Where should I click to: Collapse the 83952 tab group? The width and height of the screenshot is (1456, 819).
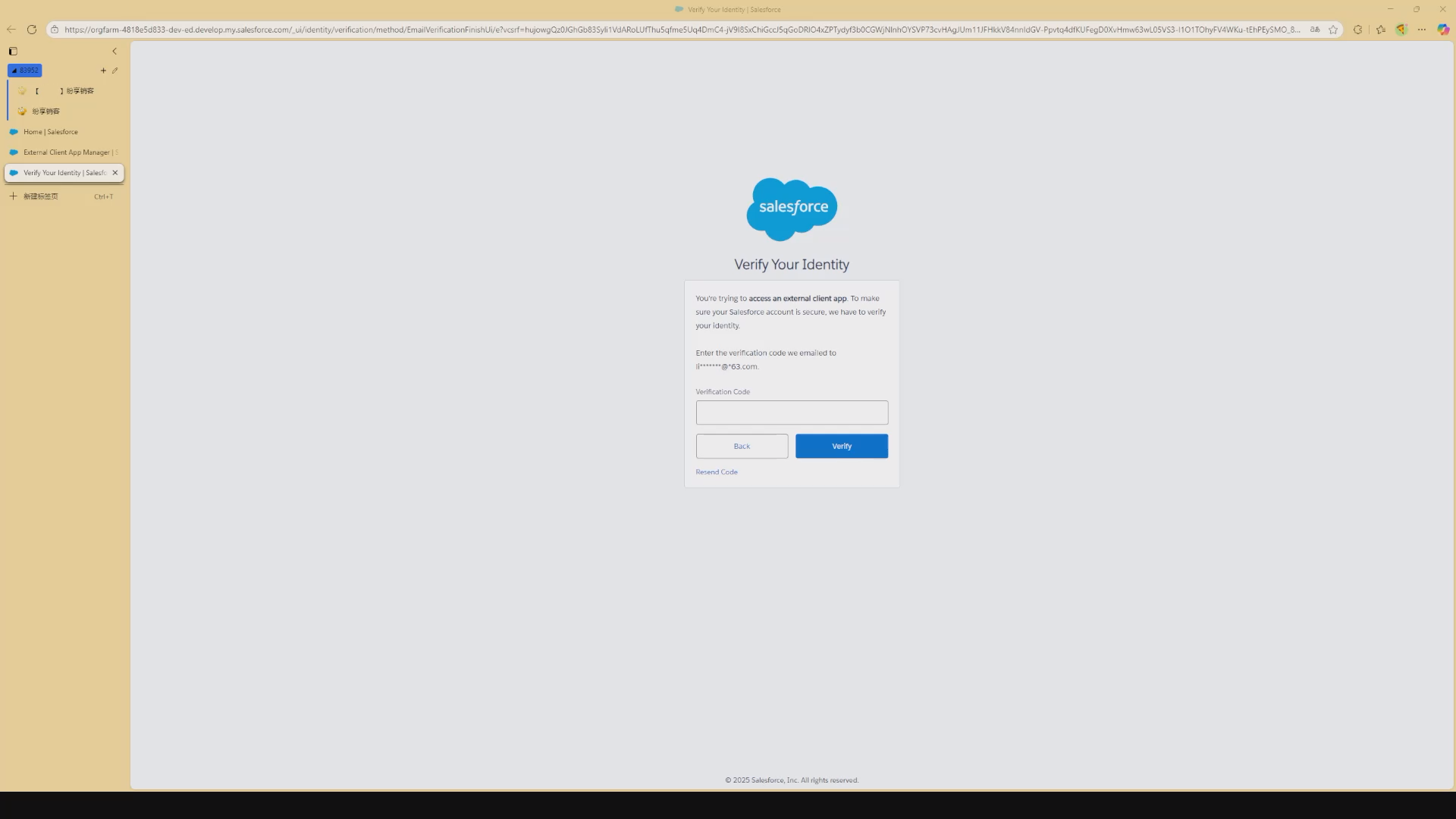(x=25, y=71)
